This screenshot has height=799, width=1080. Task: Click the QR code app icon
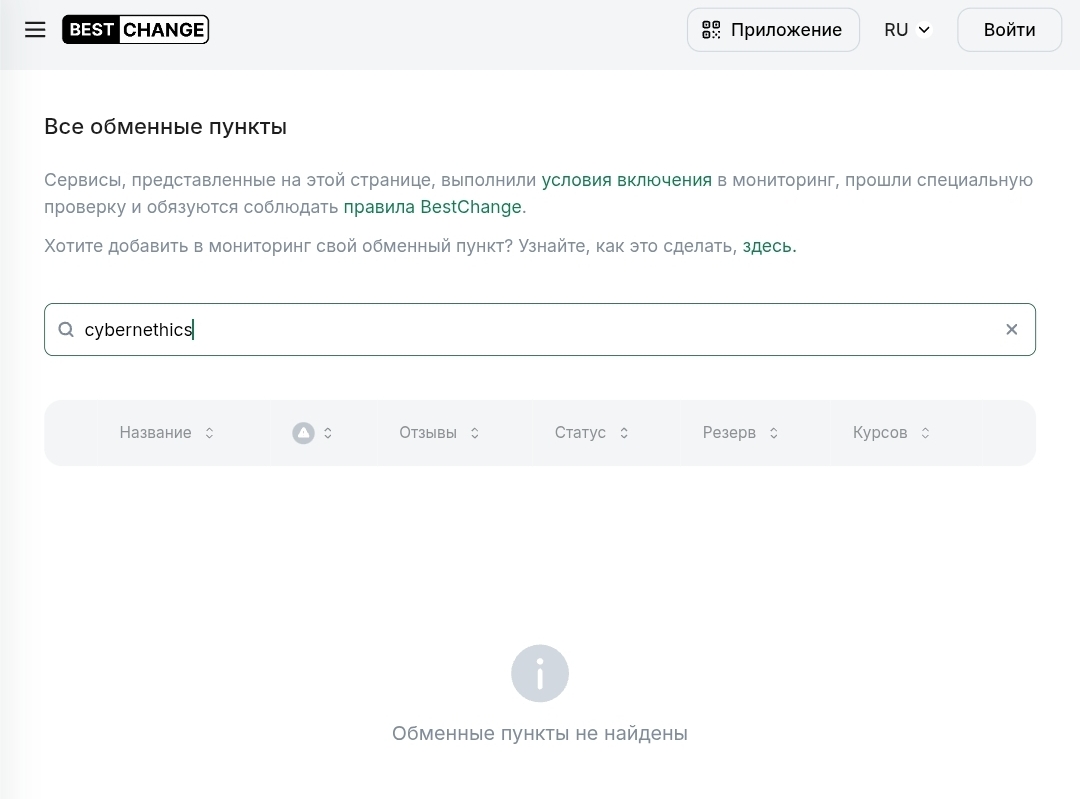click(x=711, y=30)
